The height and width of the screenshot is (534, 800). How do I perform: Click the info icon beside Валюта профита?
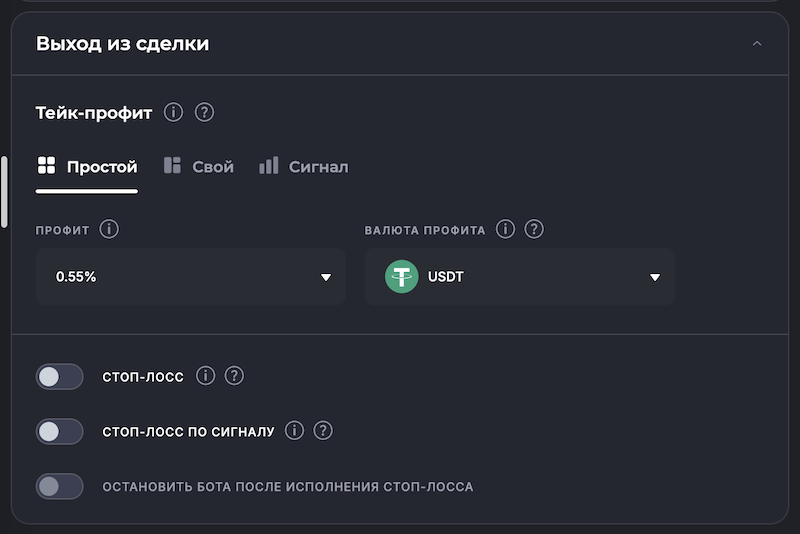505,230
